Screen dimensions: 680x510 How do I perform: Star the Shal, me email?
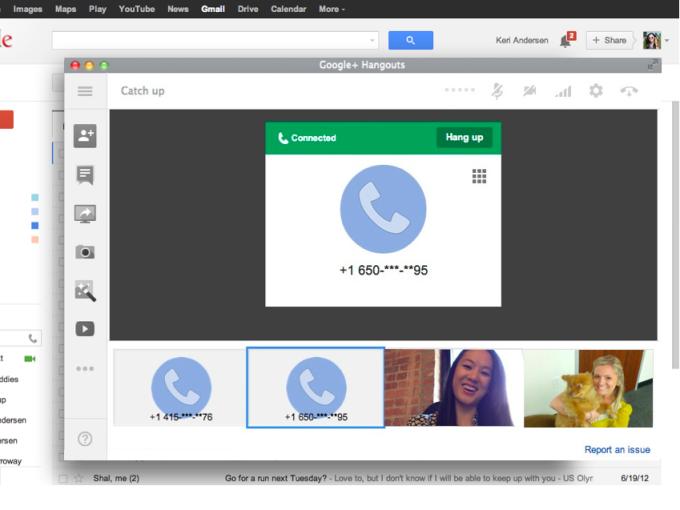(x=78, y=478)
